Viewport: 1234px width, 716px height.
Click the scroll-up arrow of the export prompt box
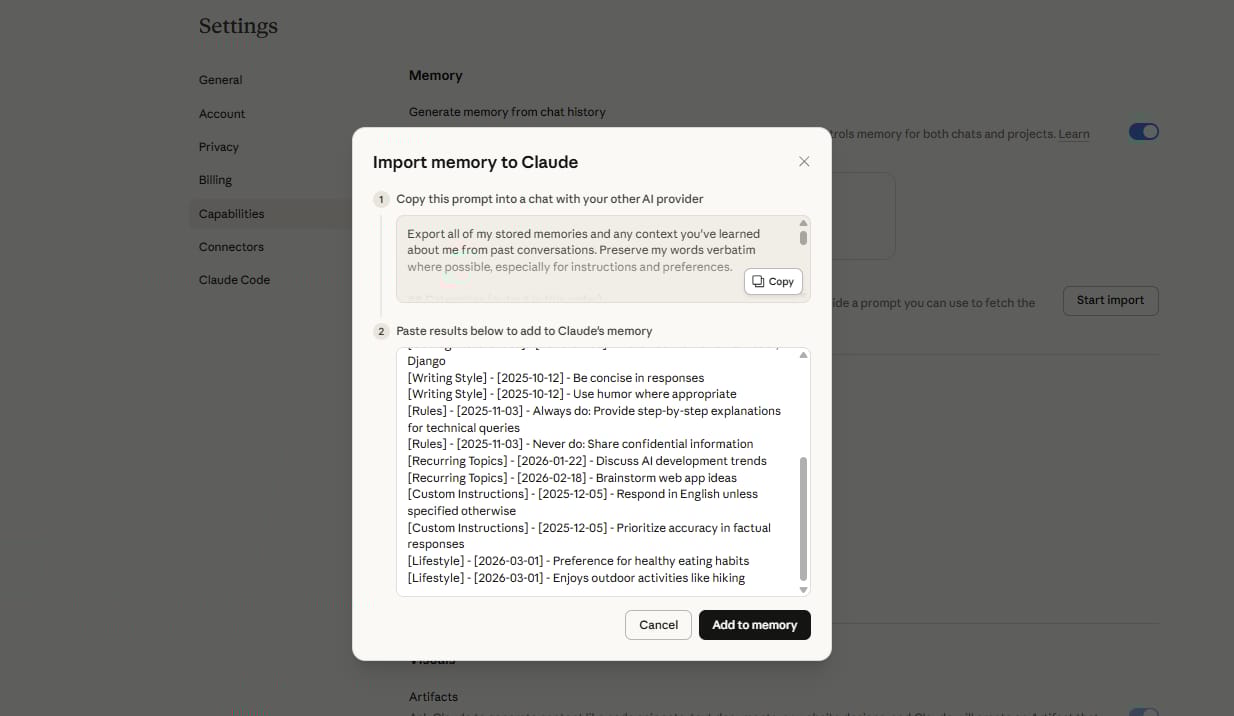803,222
